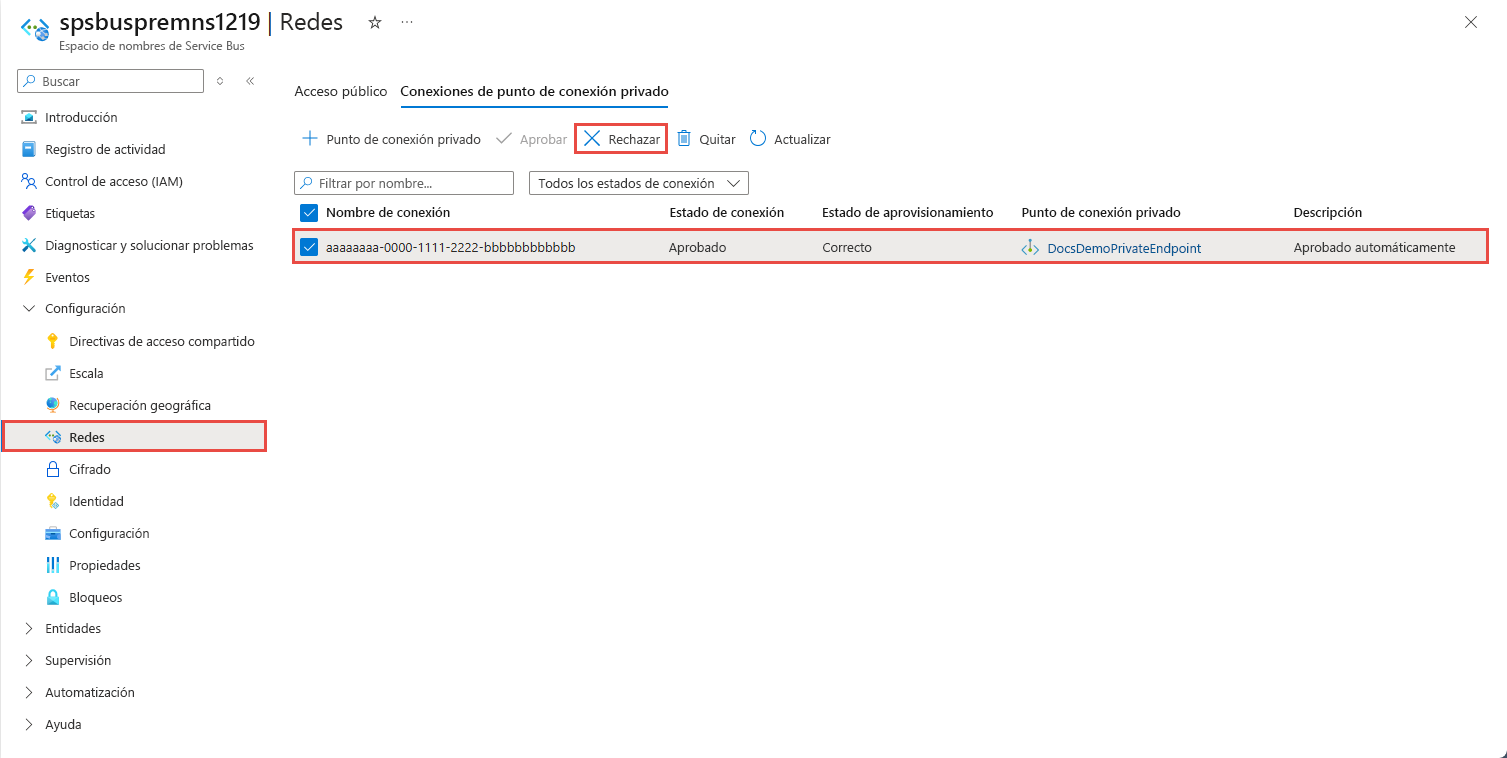Click Actualizar to refresh the list
The width and height of the screenshot is (1507, 758).
pos(790,139)
